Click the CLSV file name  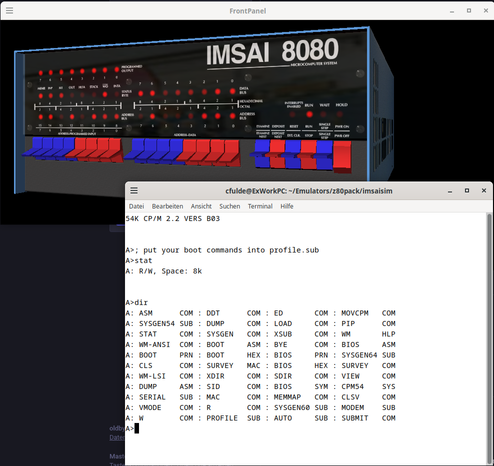350,397
